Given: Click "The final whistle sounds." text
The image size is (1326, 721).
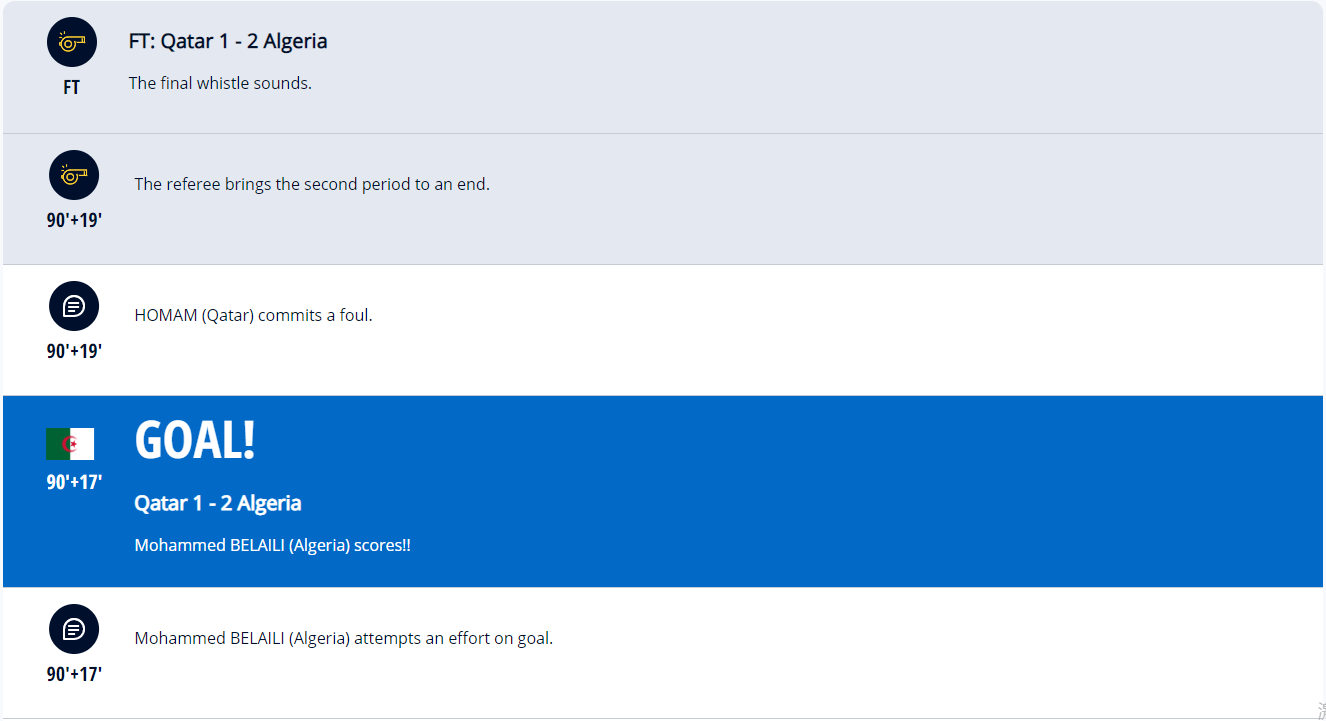Looking at the screenshot, I should pos(220,83).
